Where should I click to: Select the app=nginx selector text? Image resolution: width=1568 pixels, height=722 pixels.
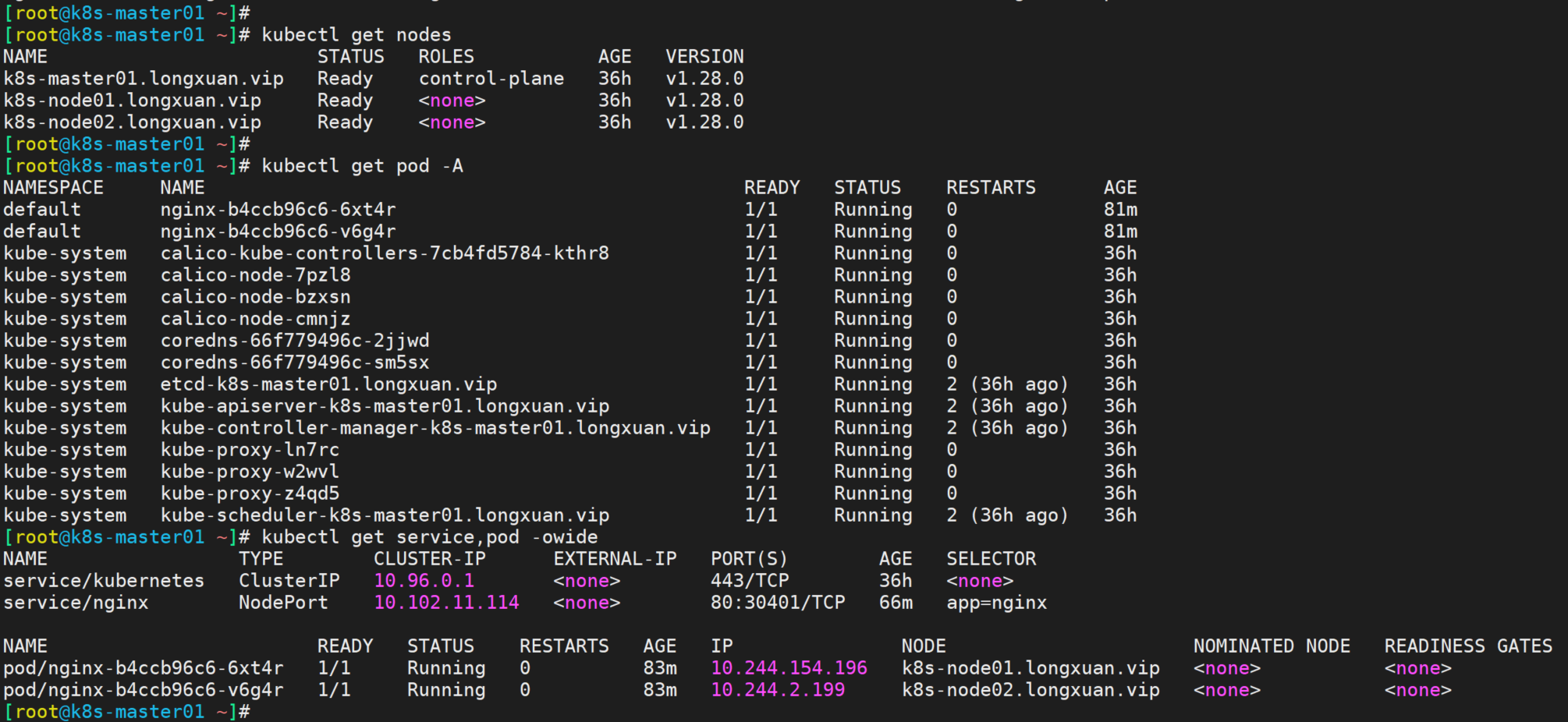pos(996,603)
